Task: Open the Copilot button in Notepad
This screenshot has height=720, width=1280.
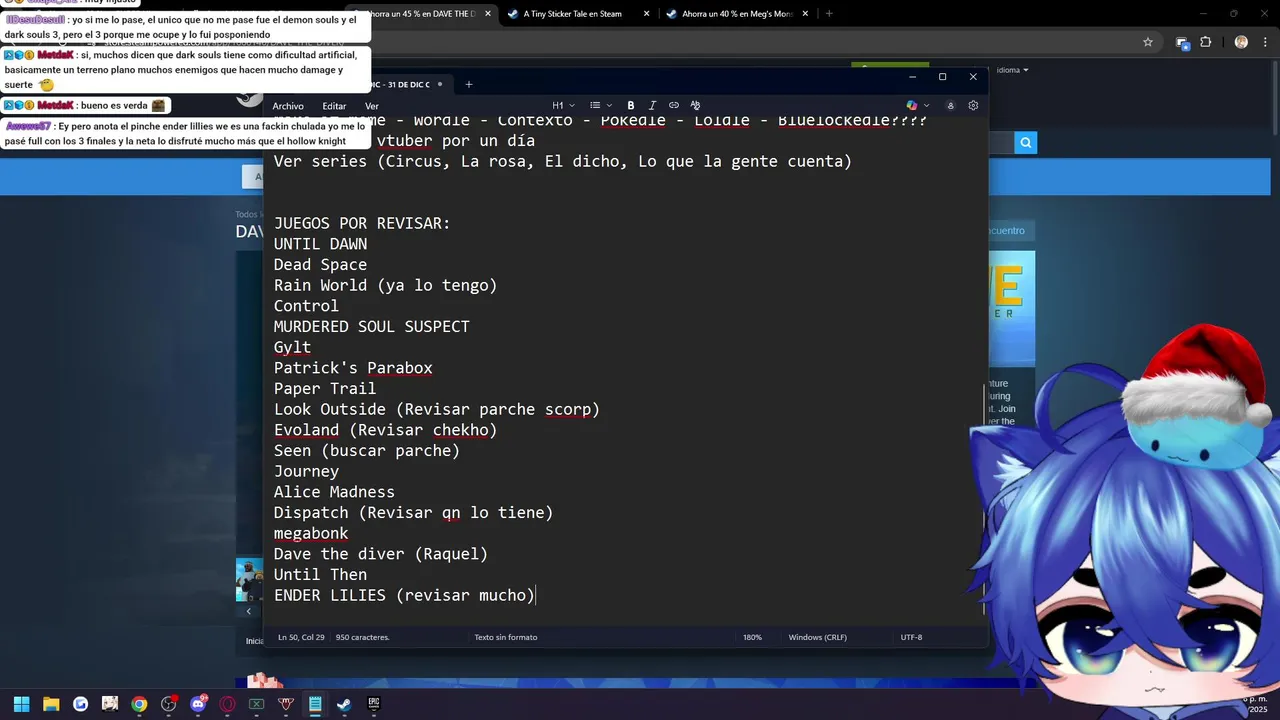Action: click(x=911, y=105)
